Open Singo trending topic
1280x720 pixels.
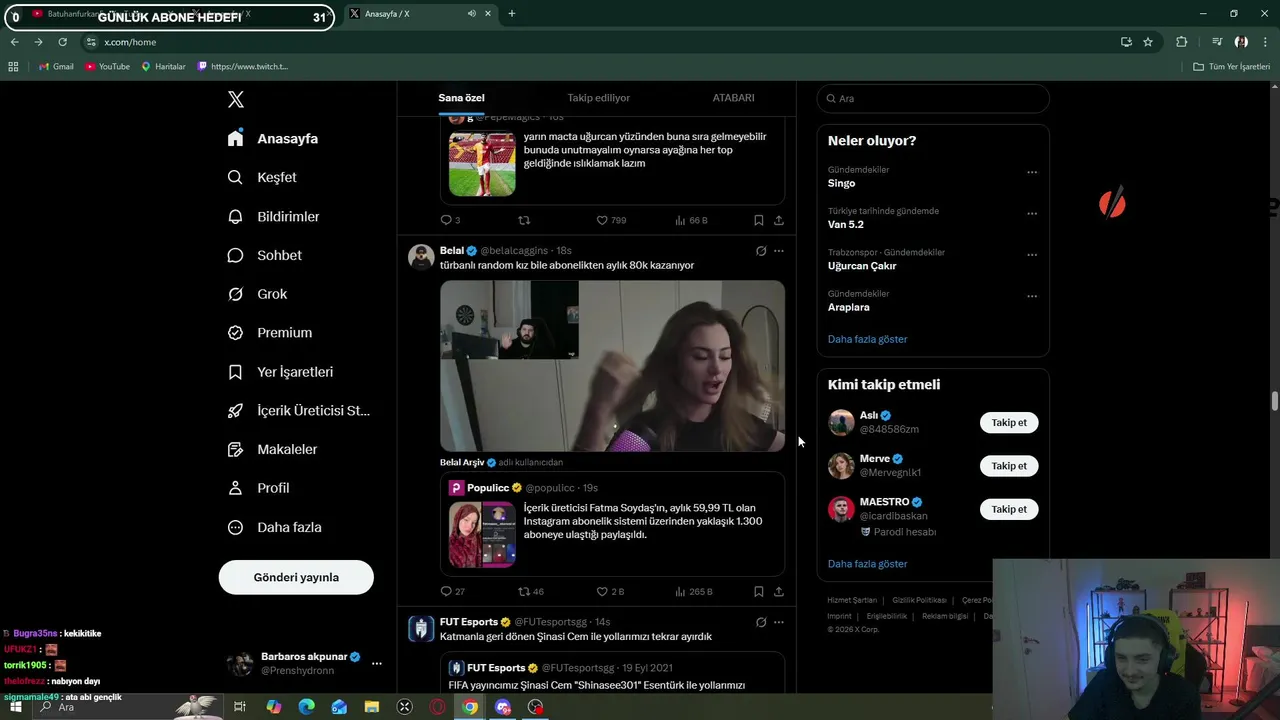841,183
